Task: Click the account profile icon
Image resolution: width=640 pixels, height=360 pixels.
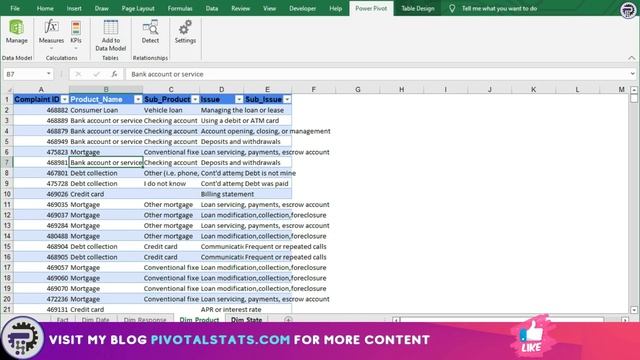Action: coord(628,10)
